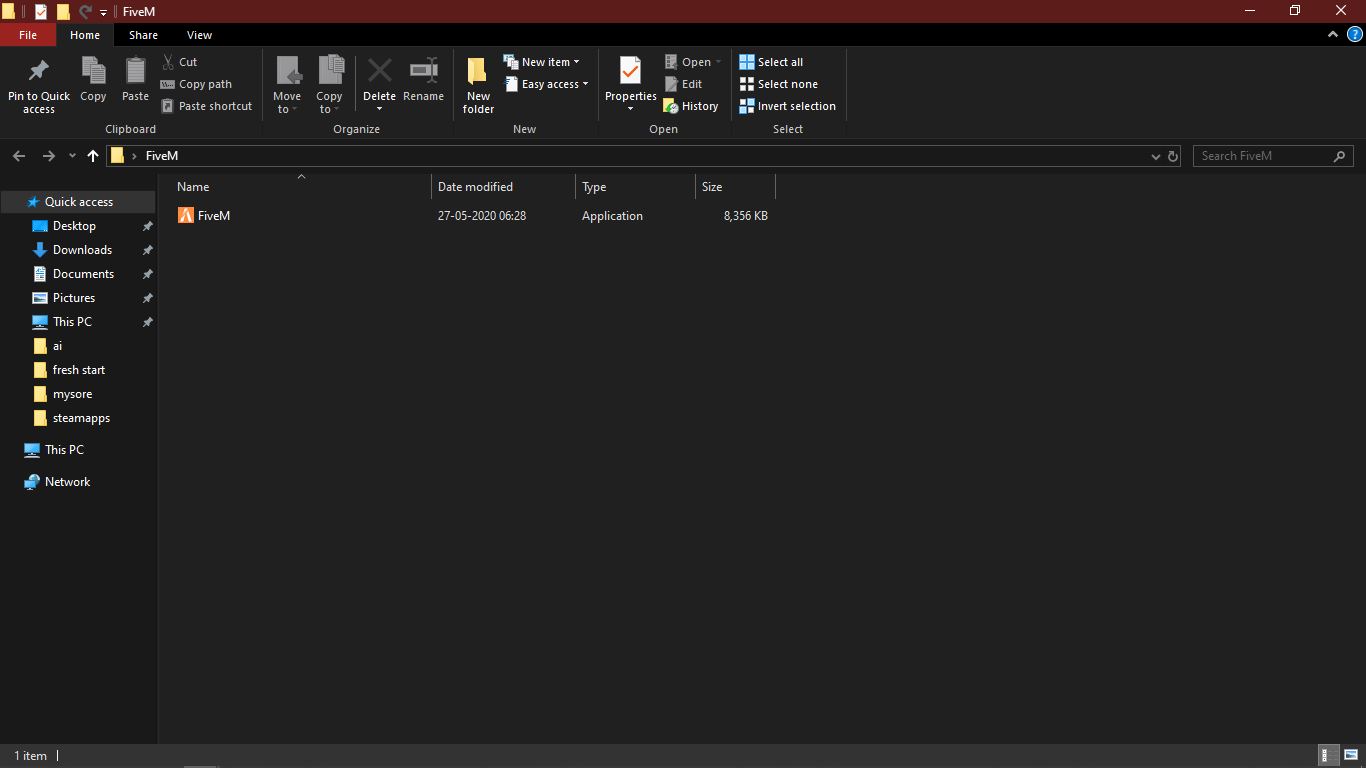Viewport: 1366px width, 768px height.
Task: Click the Search FiveM input field
Action: pyautogui.click(x=1264, y=156)
